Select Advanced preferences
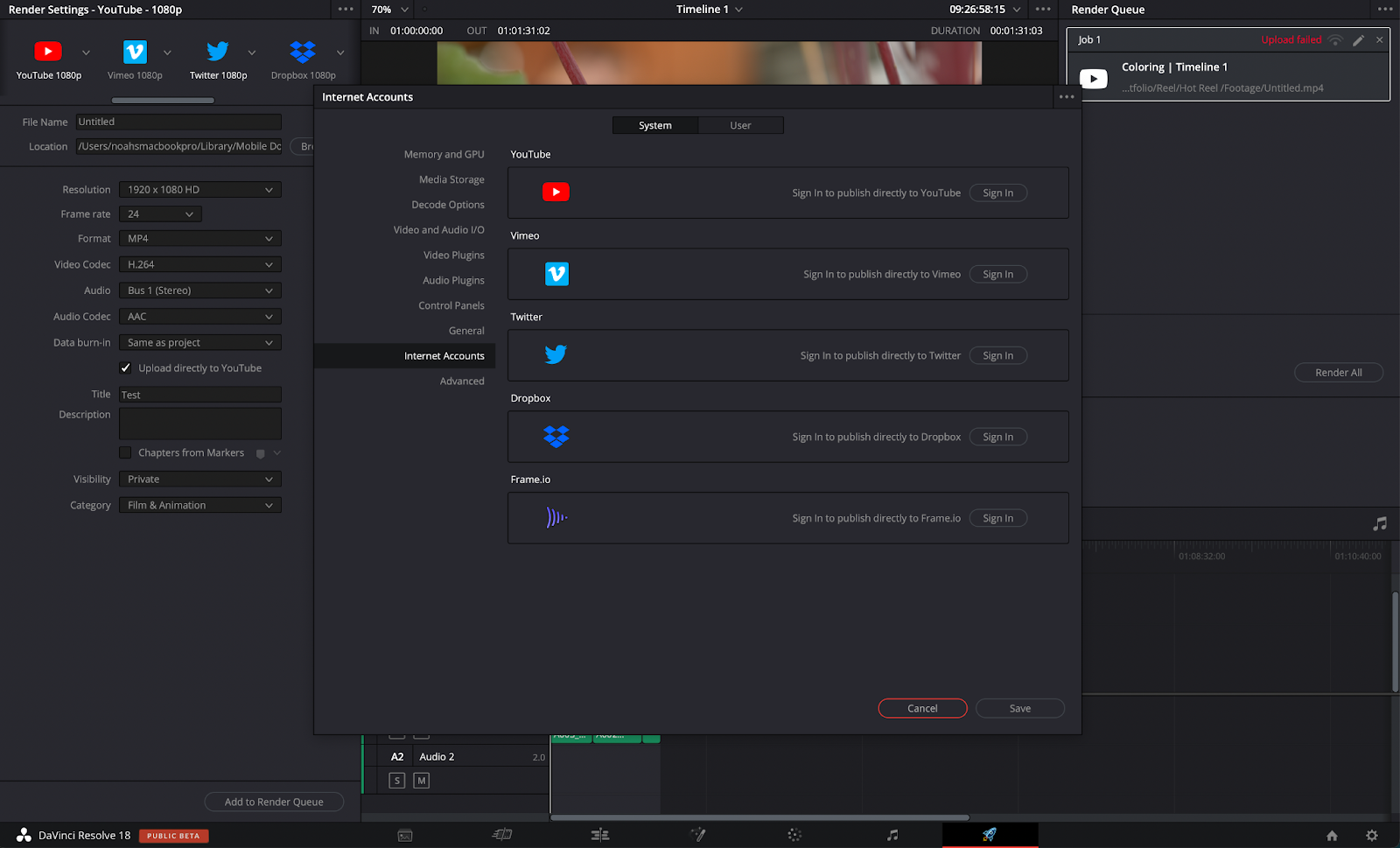This screenshot has height=848, width=1400. (x=462, y=382)
